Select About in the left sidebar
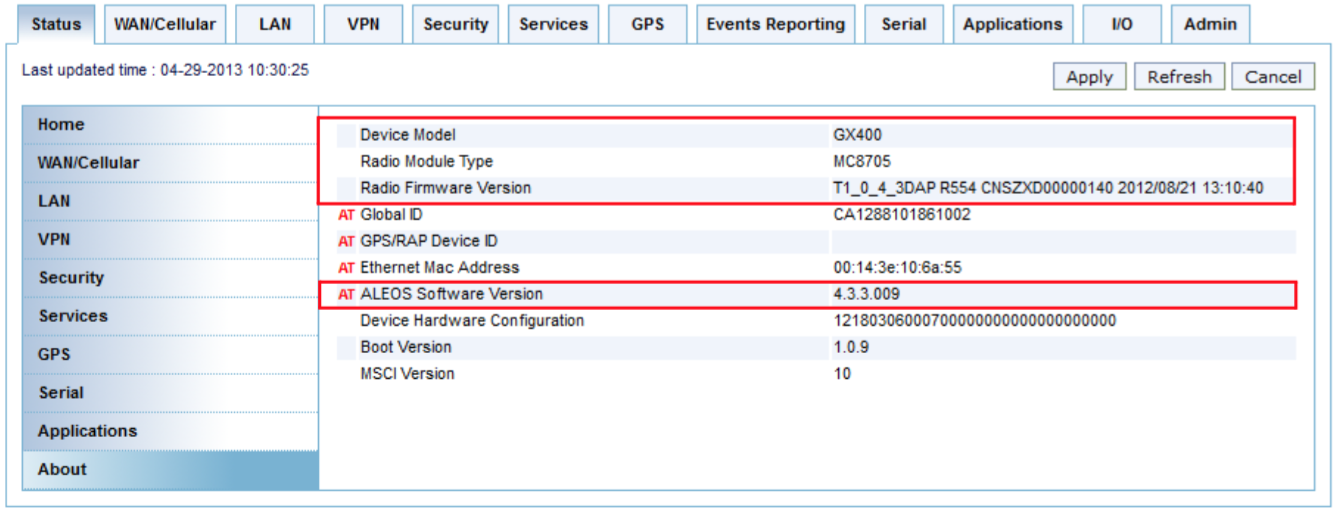The height and width of the screenshot is (512, 1336). (62, 470)
